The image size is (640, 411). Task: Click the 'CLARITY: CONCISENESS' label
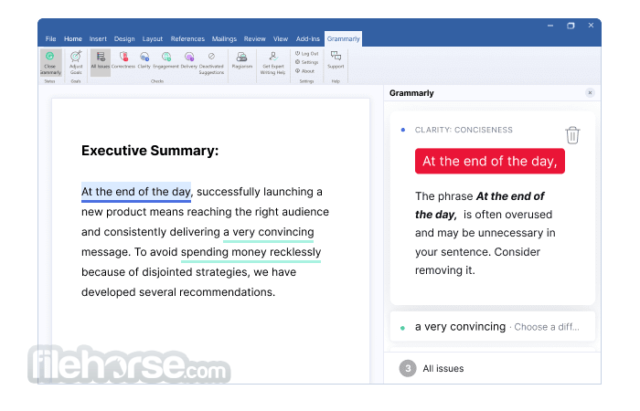(x=464, y=130)
